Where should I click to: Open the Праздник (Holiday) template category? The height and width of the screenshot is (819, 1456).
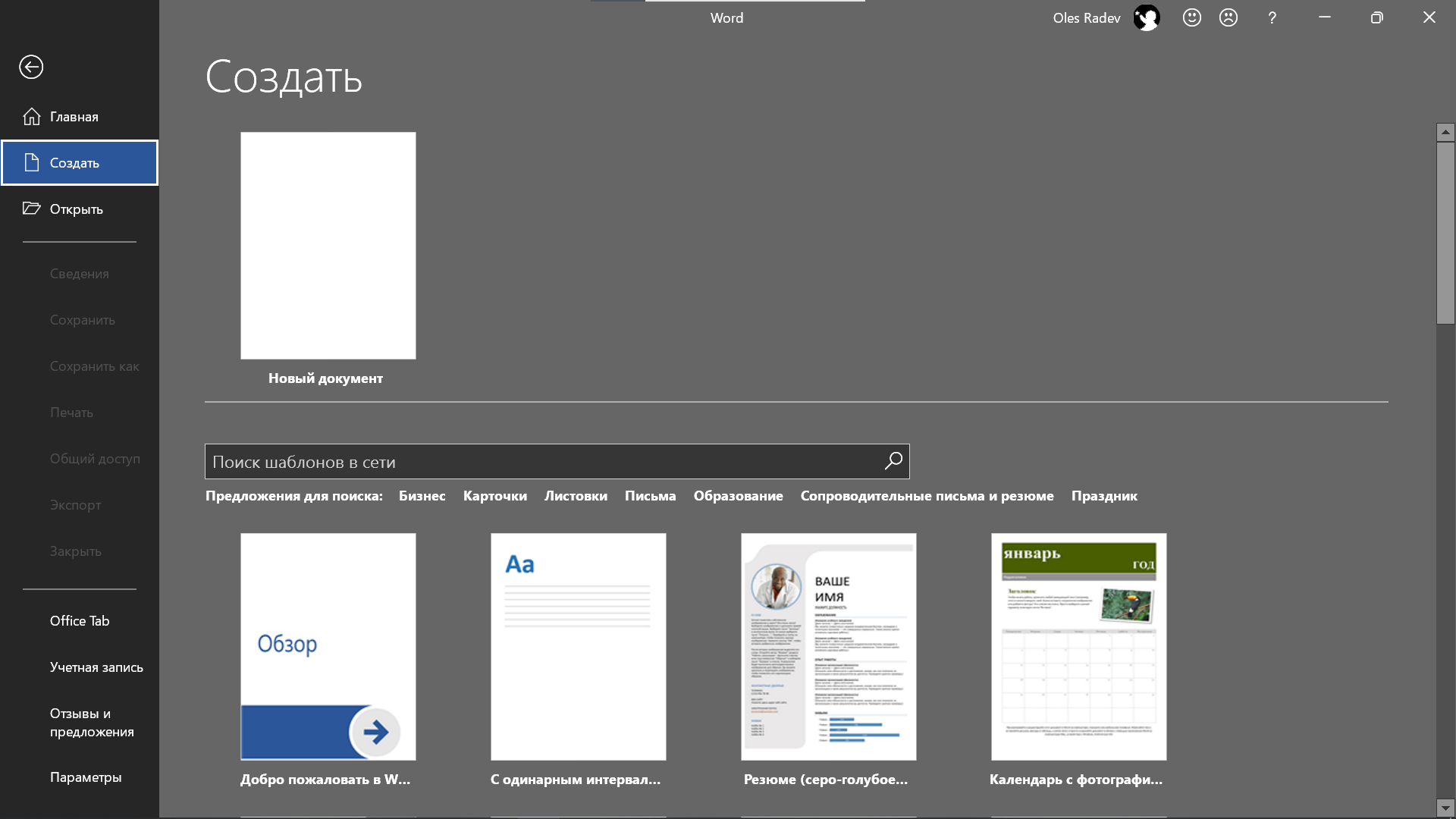tap(1104, 495)
